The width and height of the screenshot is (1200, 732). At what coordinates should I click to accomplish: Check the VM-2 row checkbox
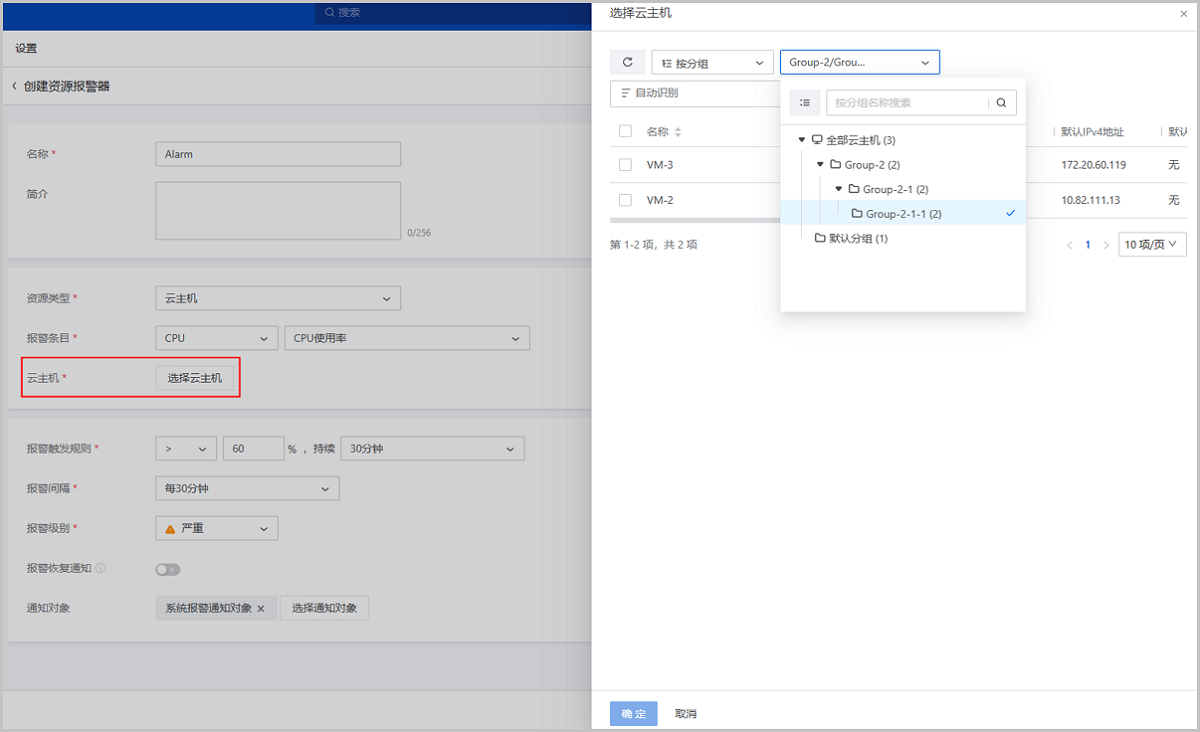[x=625, y=200]
